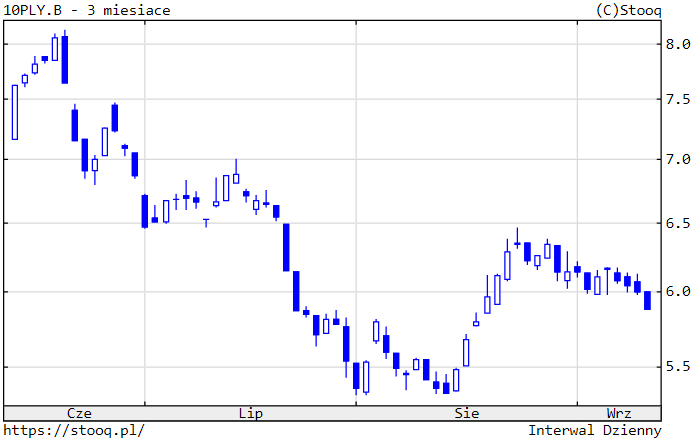This screenshot has width=694, height=440.
Task: Click the highest candle of the August rally near 6.5
Action: 517,242
